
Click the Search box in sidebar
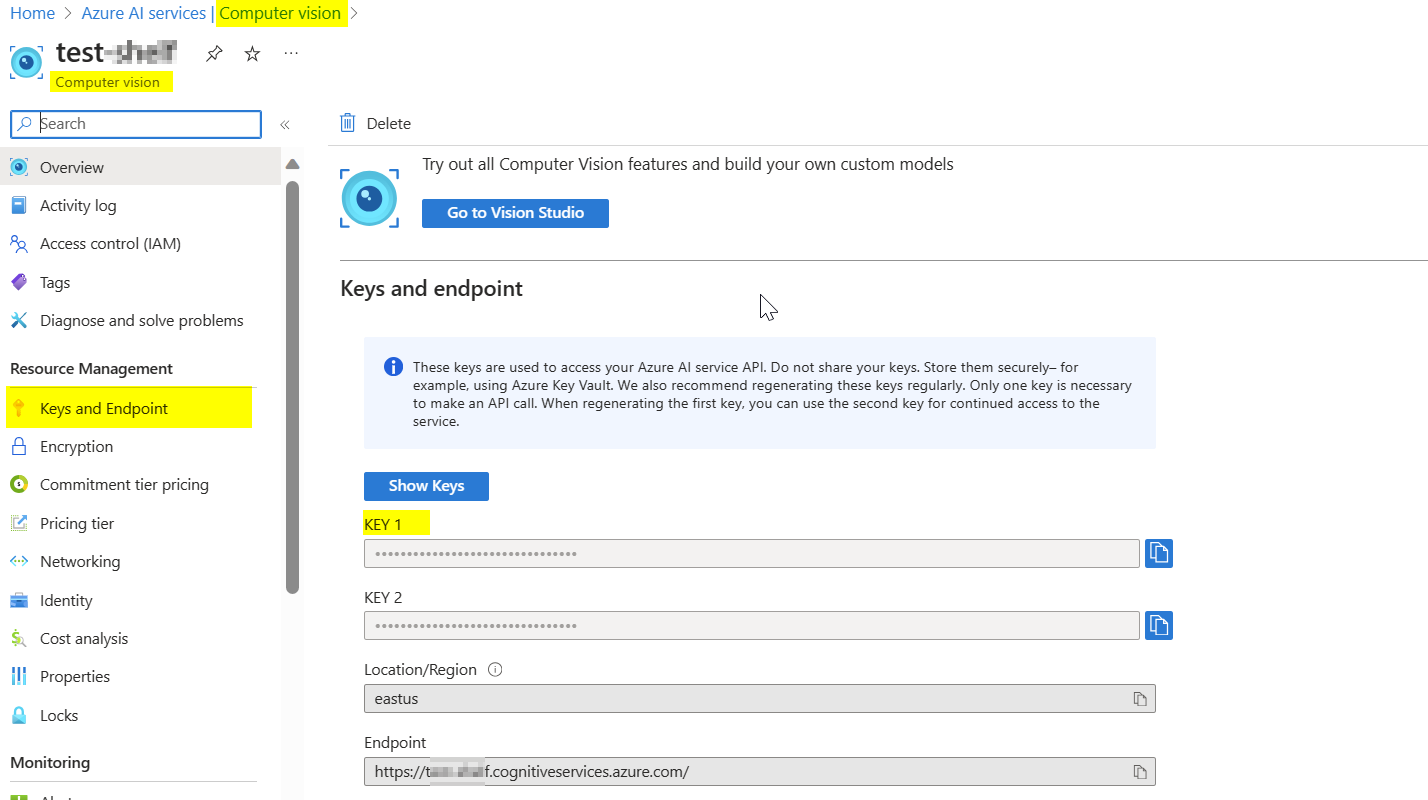click(x=136, y=124)
